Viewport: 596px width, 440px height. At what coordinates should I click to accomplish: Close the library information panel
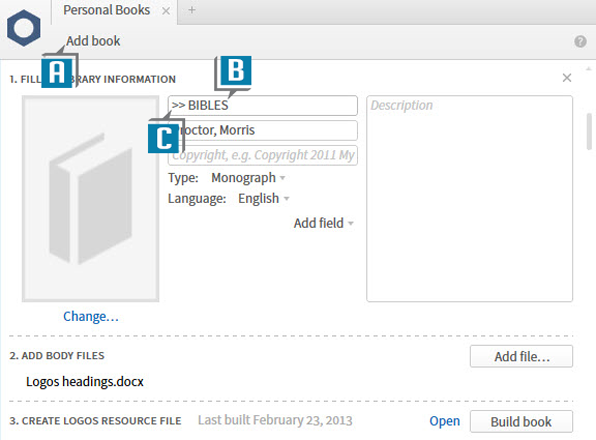tap(567, 78)
